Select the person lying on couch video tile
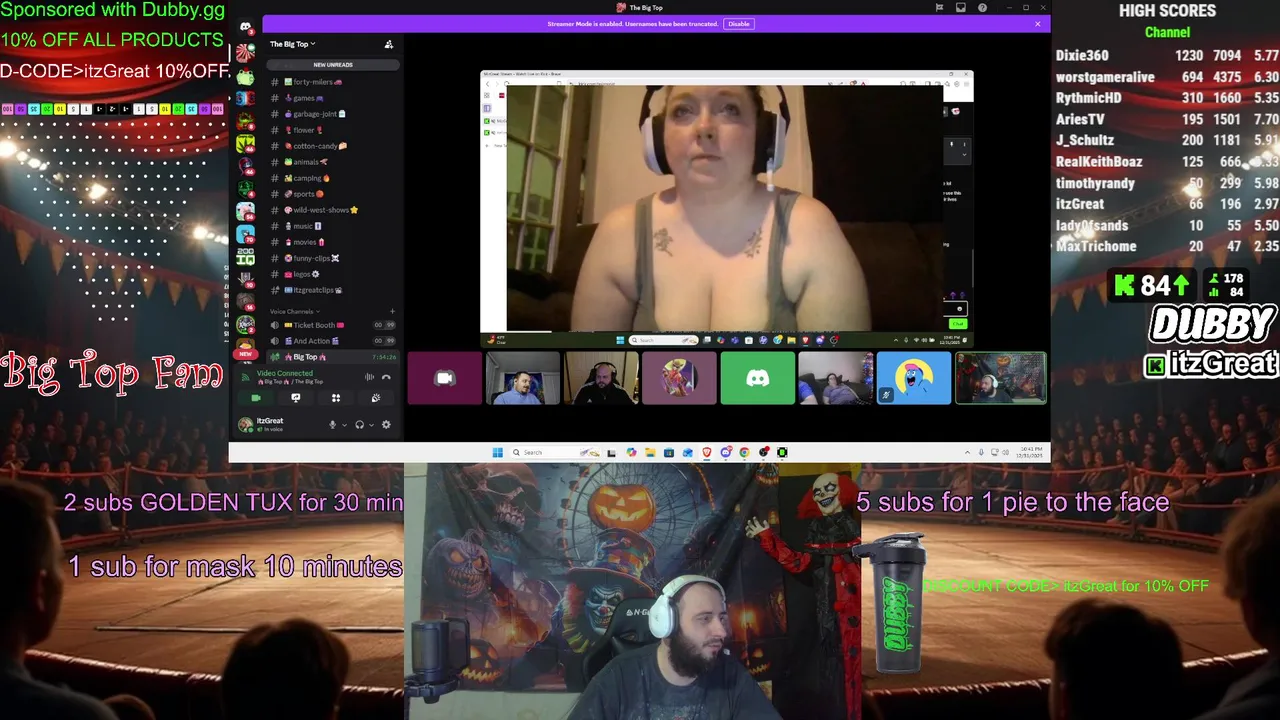 835,378
